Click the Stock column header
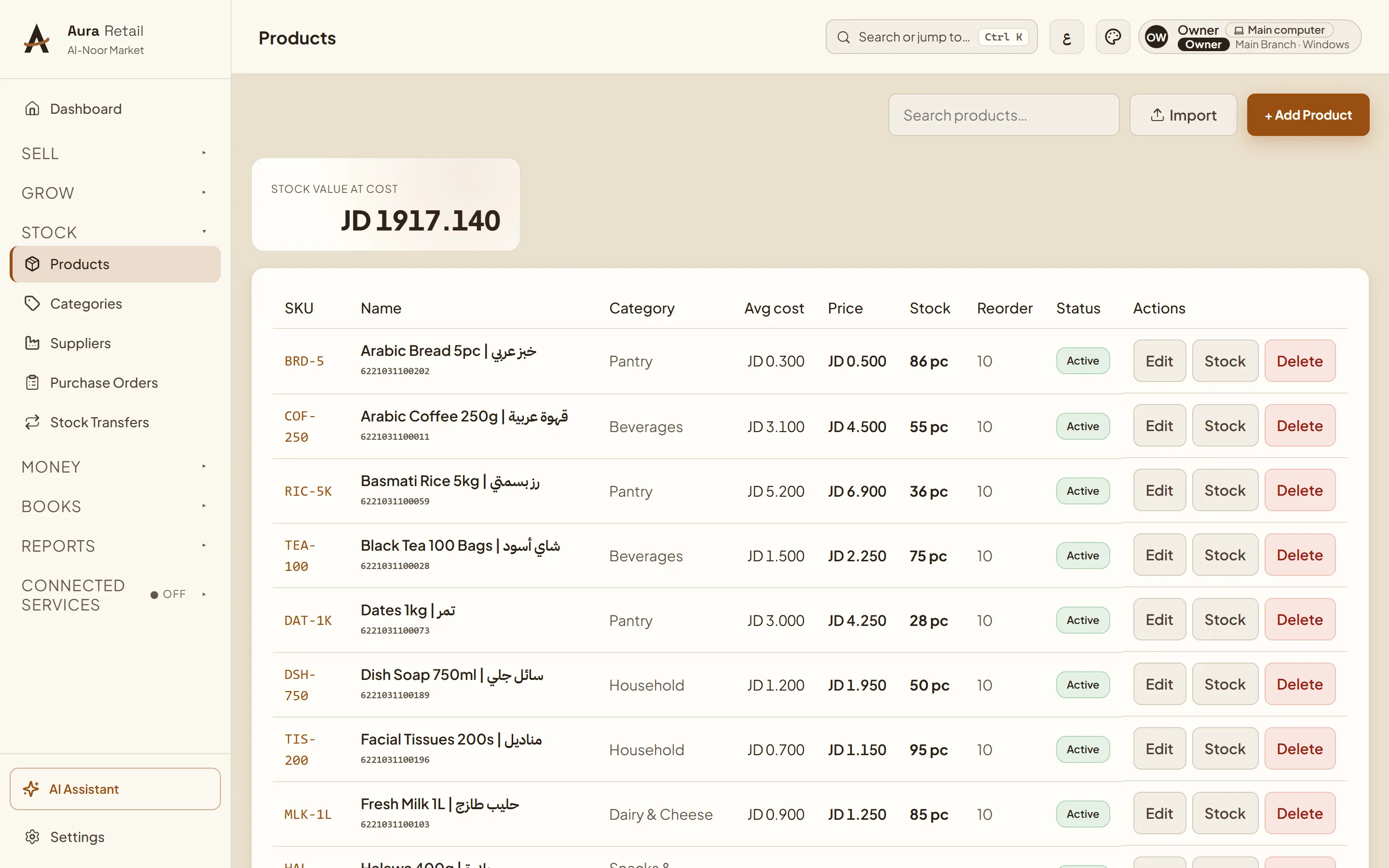Image resolution: width=1389 pixels, height=868 pixels. pos(929,308)
